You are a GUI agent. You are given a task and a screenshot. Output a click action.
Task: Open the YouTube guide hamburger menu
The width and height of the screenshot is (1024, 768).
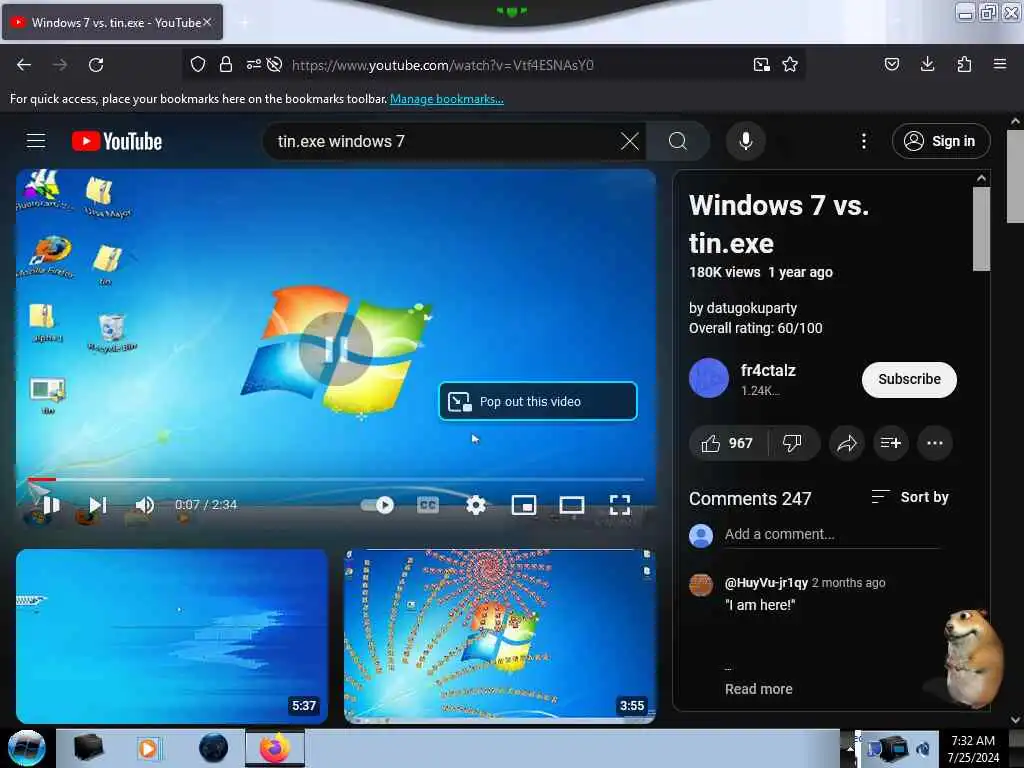[x=36, y=141]
